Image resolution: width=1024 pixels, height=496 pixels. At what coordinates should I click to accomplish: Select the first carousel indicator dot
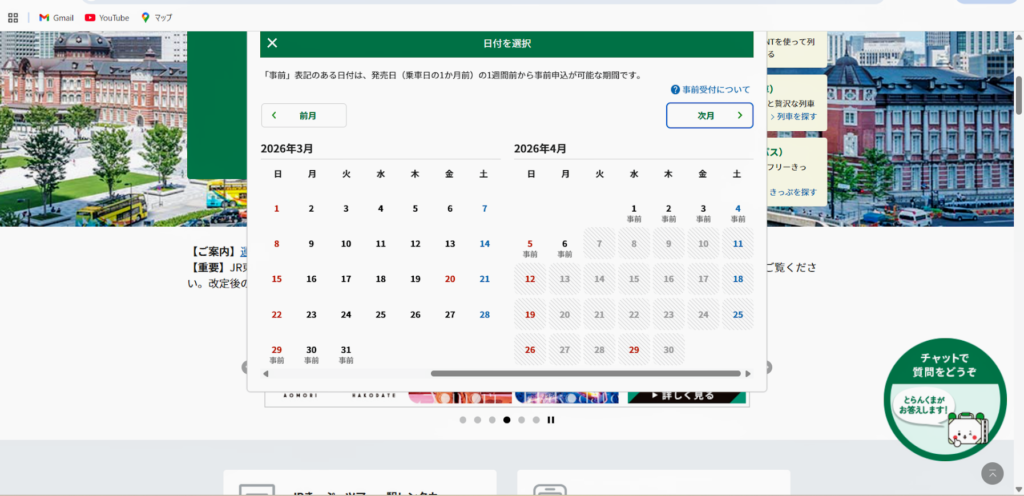click(x=463, y=420)
